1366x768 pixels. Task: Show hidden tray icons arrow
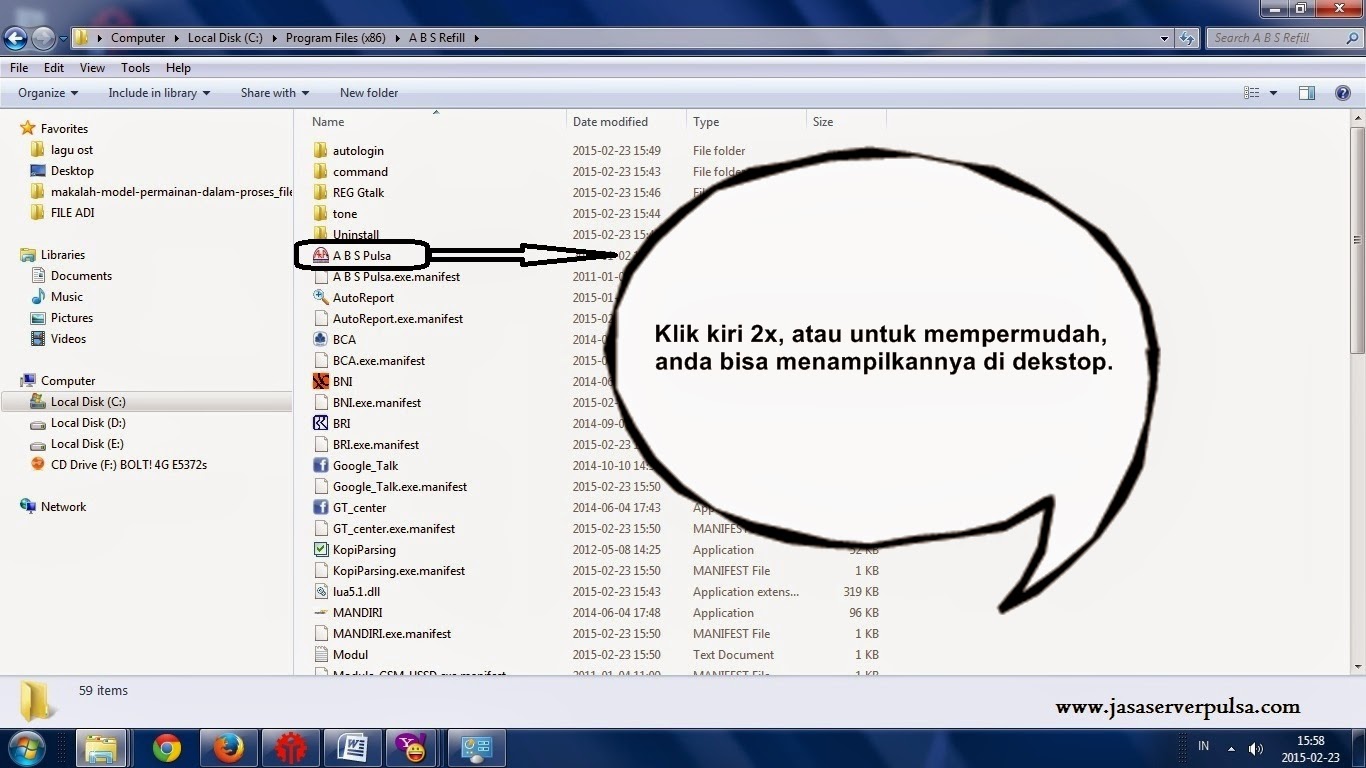pos(1230,748)
